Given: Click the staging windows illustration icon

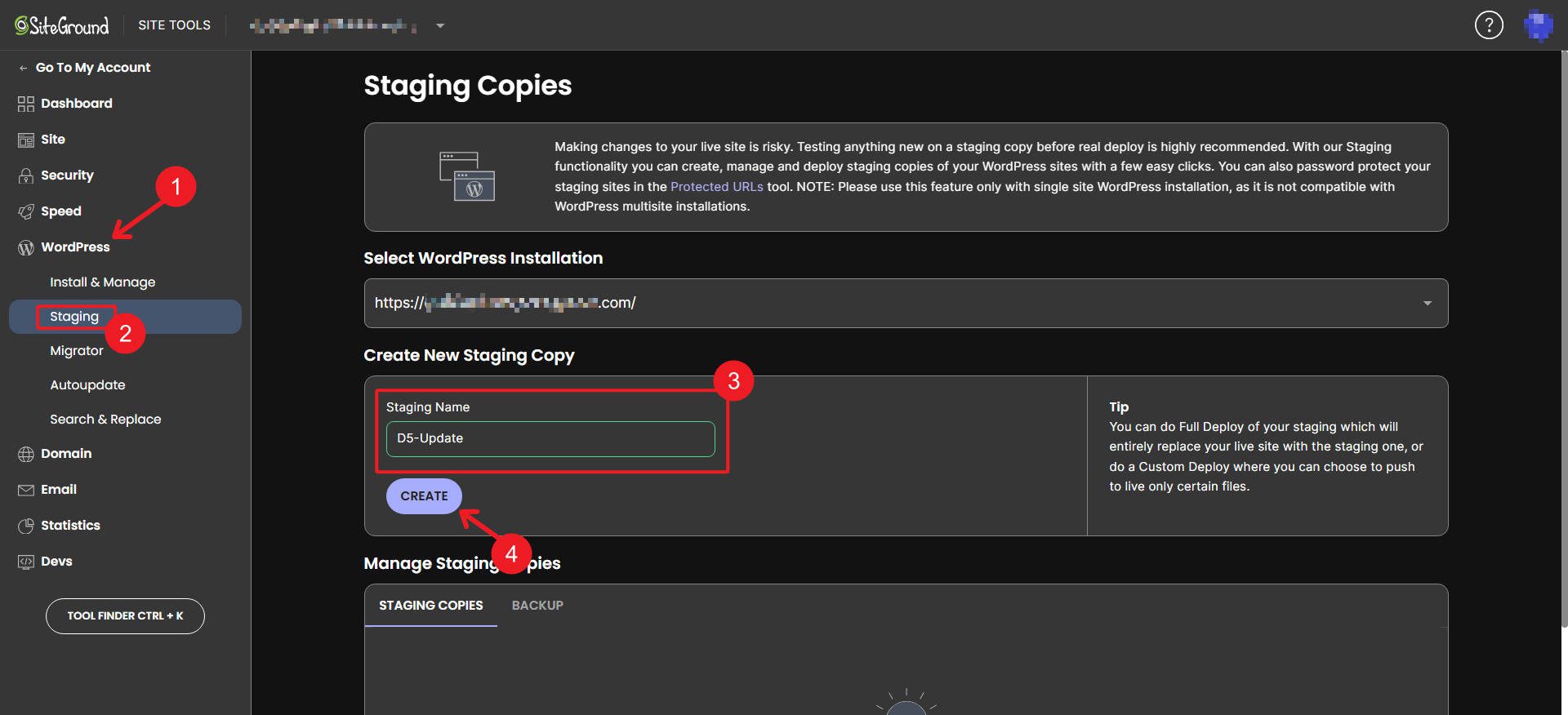Looking at the screenshot, I should click(467, 176).
